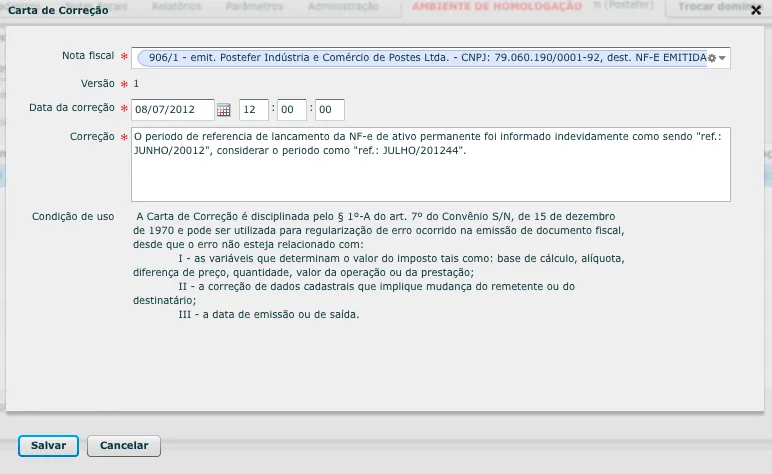Click the Nota fiscal field label
772x474 pixels.
pyautogui.click(x=88, y=56)
